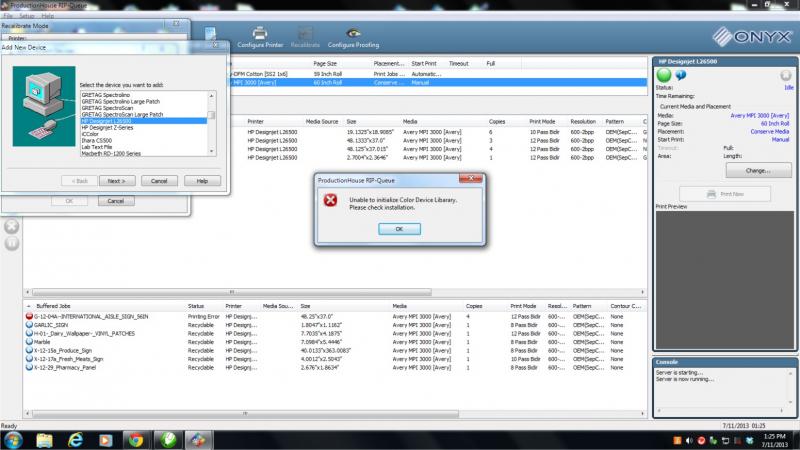Click the icon beside X-12-29_Pharmacy_Panel
Viewport: 800px width, 450px height.
[30, 367]
